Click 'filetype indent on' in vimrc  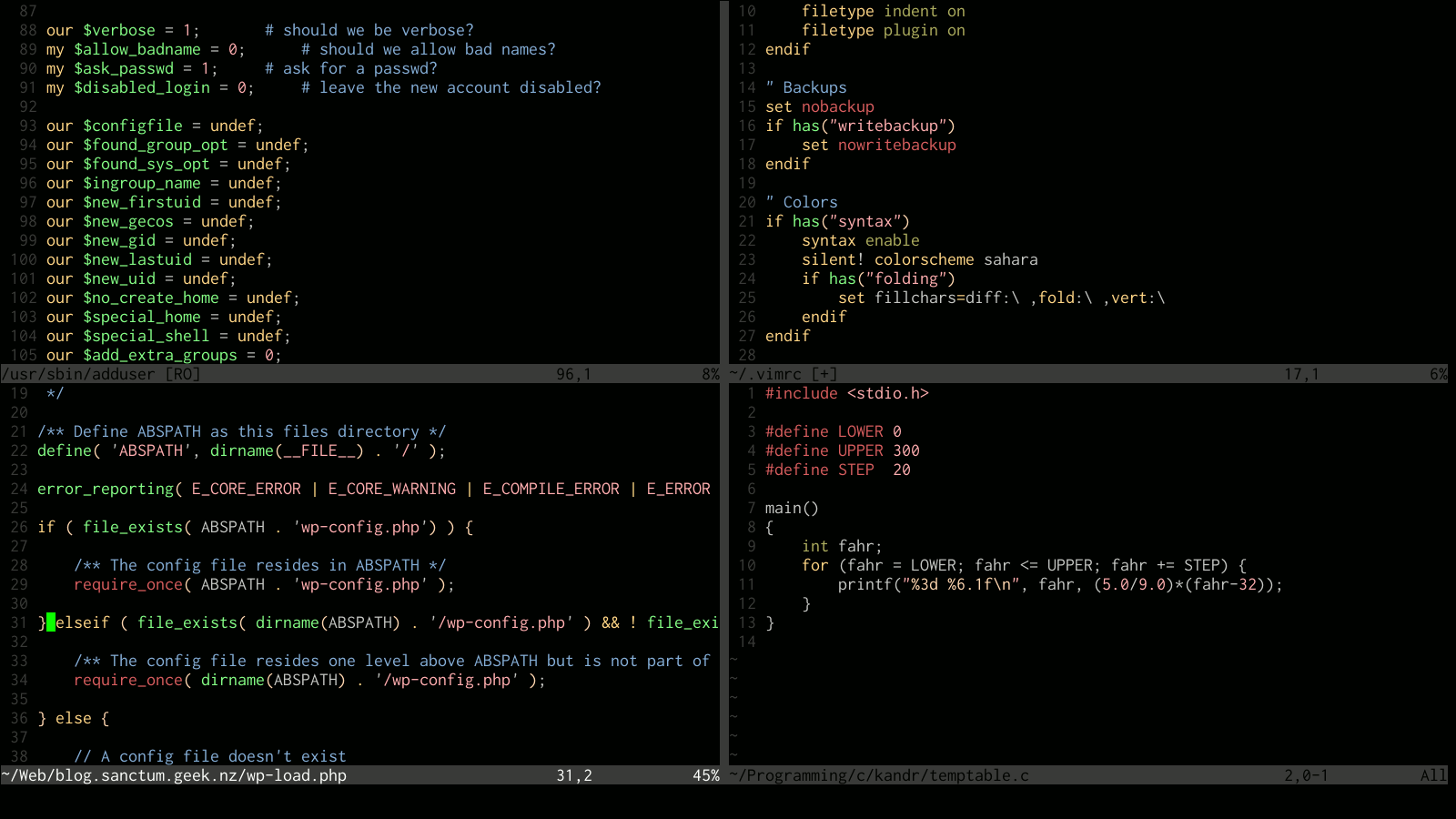(883, 11)
